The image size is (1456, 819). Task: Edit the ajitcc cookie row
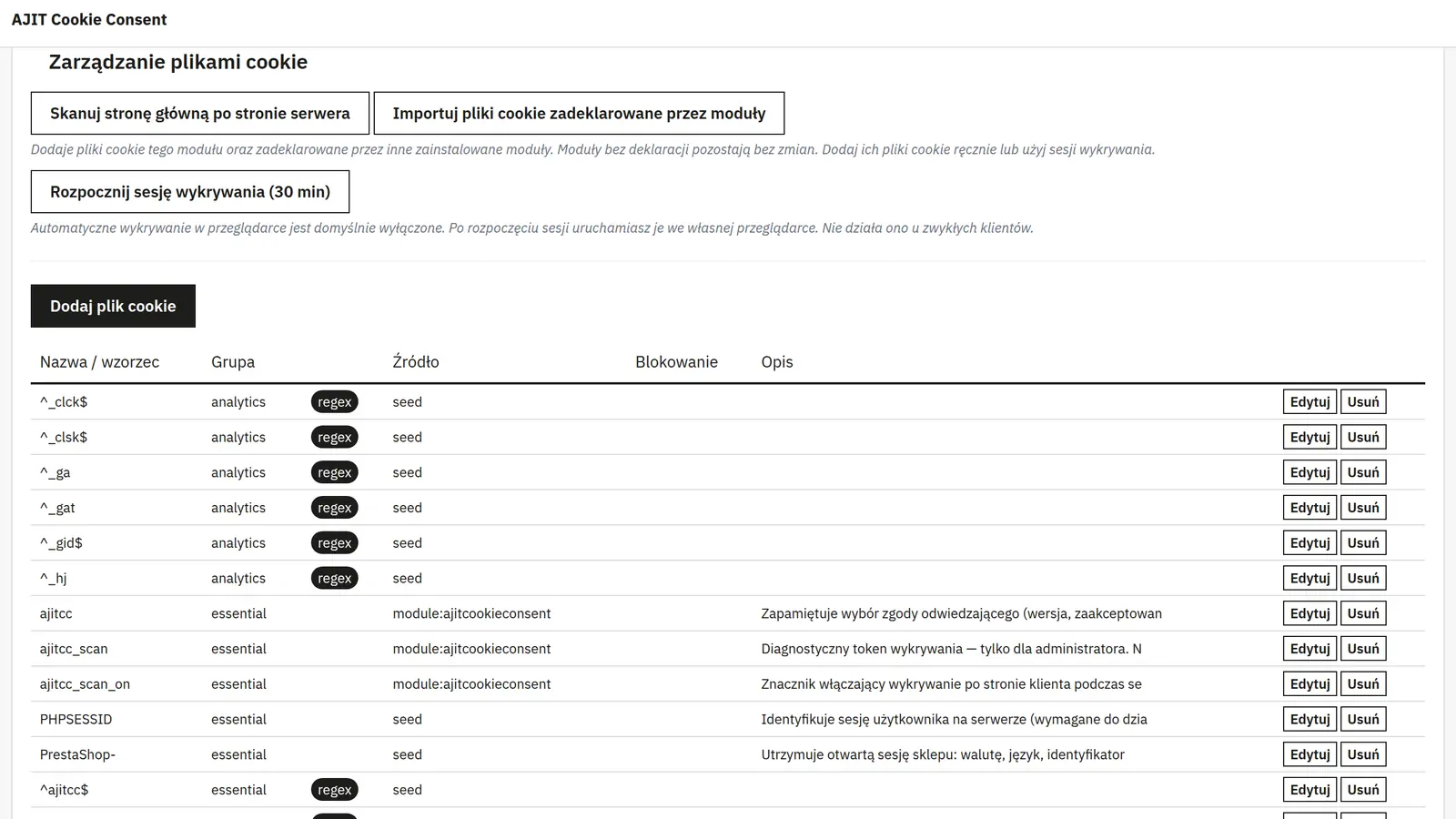(1309, 613)
